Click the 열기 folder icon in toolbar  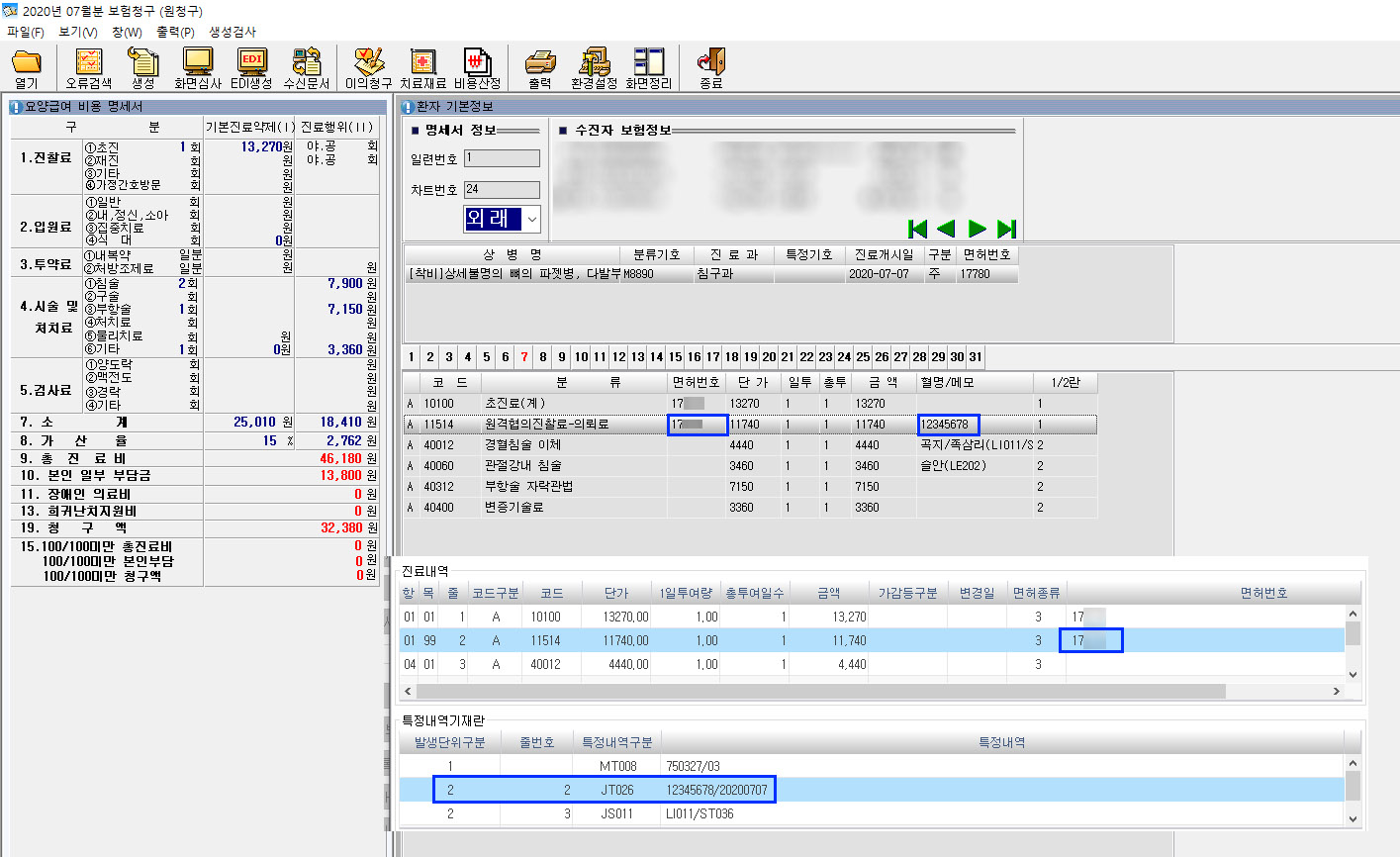pyautogui.click(x=27, y=64)
